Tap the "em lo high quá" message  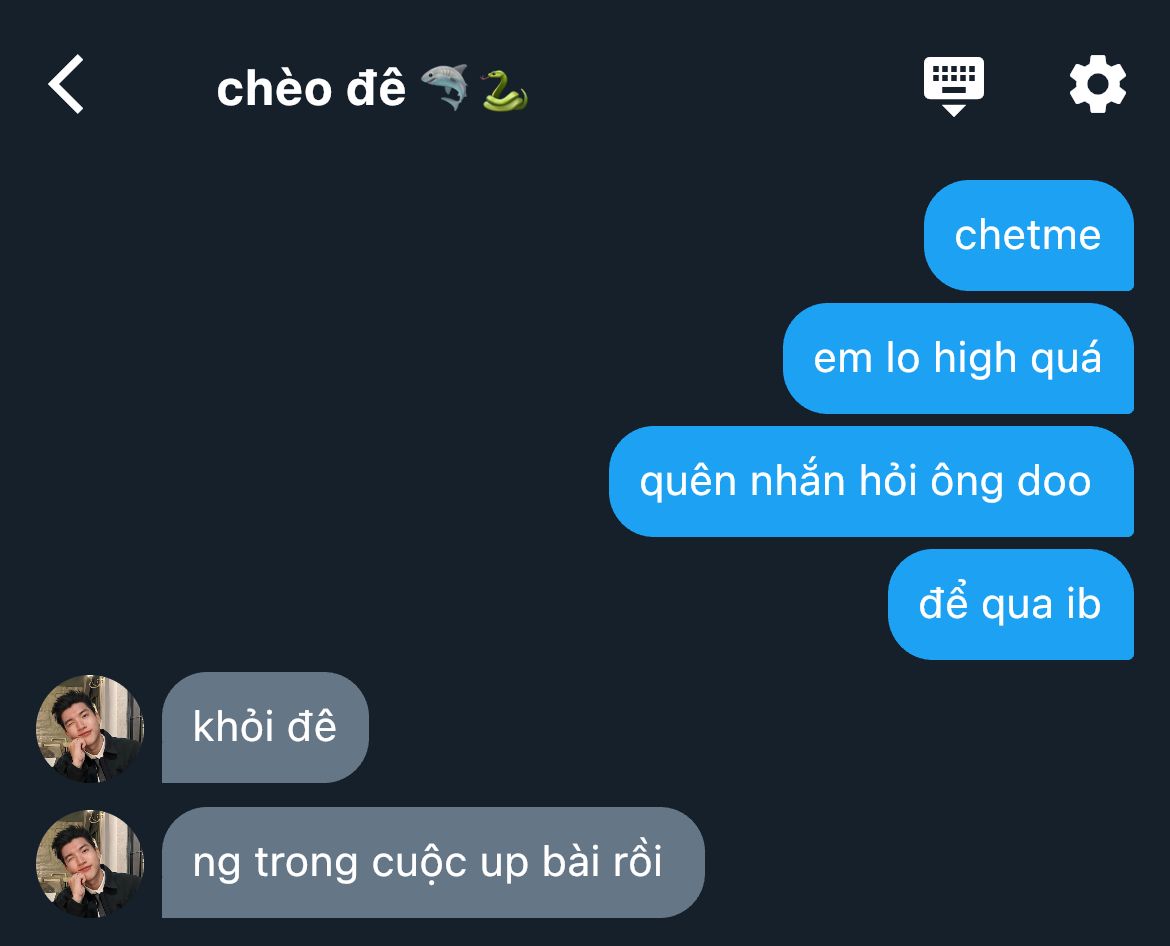pos(958,358)
